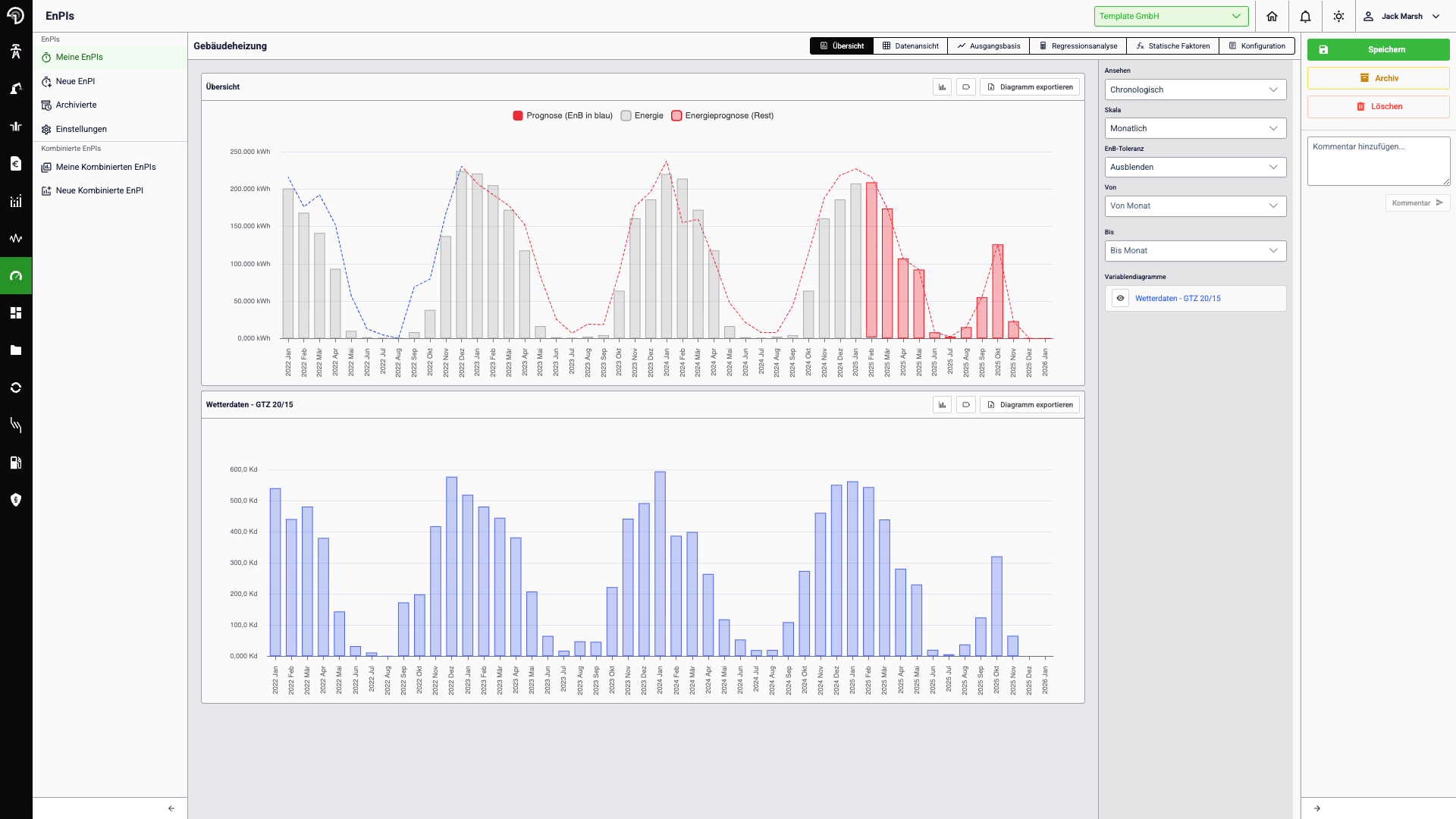Click the comment send arrow icon

click(x=1439, y=202)
